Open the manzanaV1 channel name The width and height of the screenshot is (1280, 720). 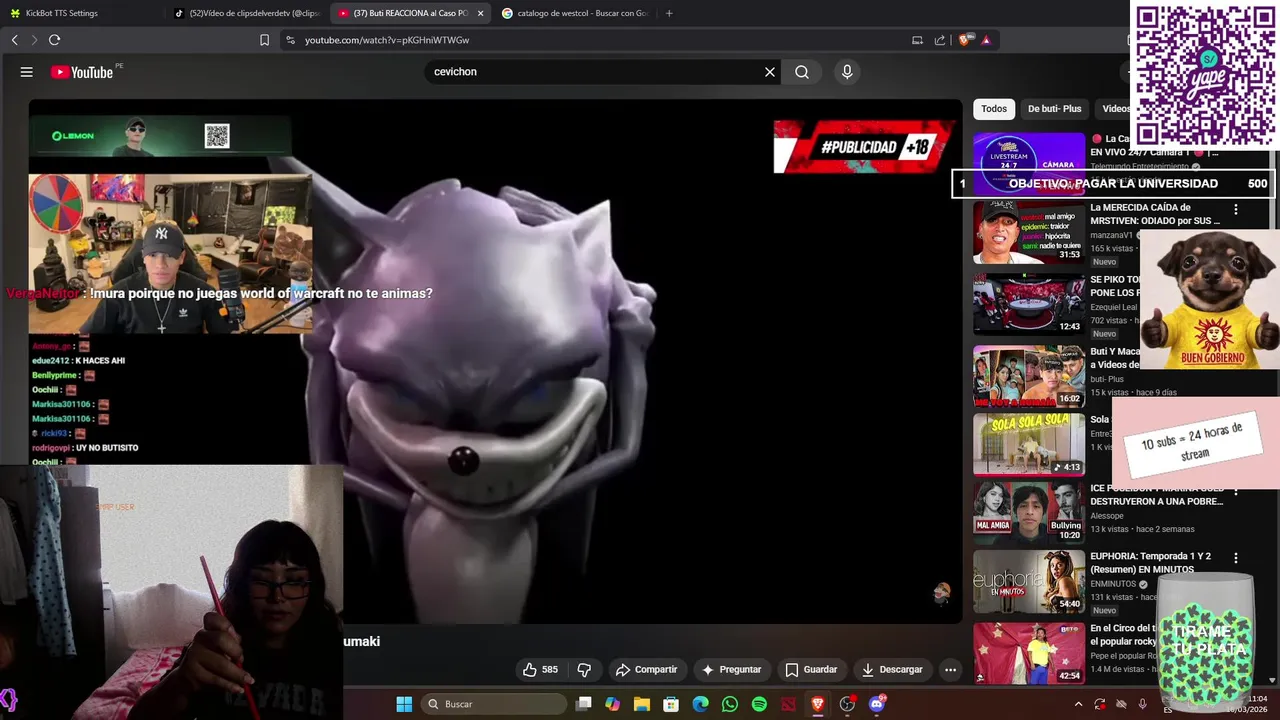[x=1113, y=235]
